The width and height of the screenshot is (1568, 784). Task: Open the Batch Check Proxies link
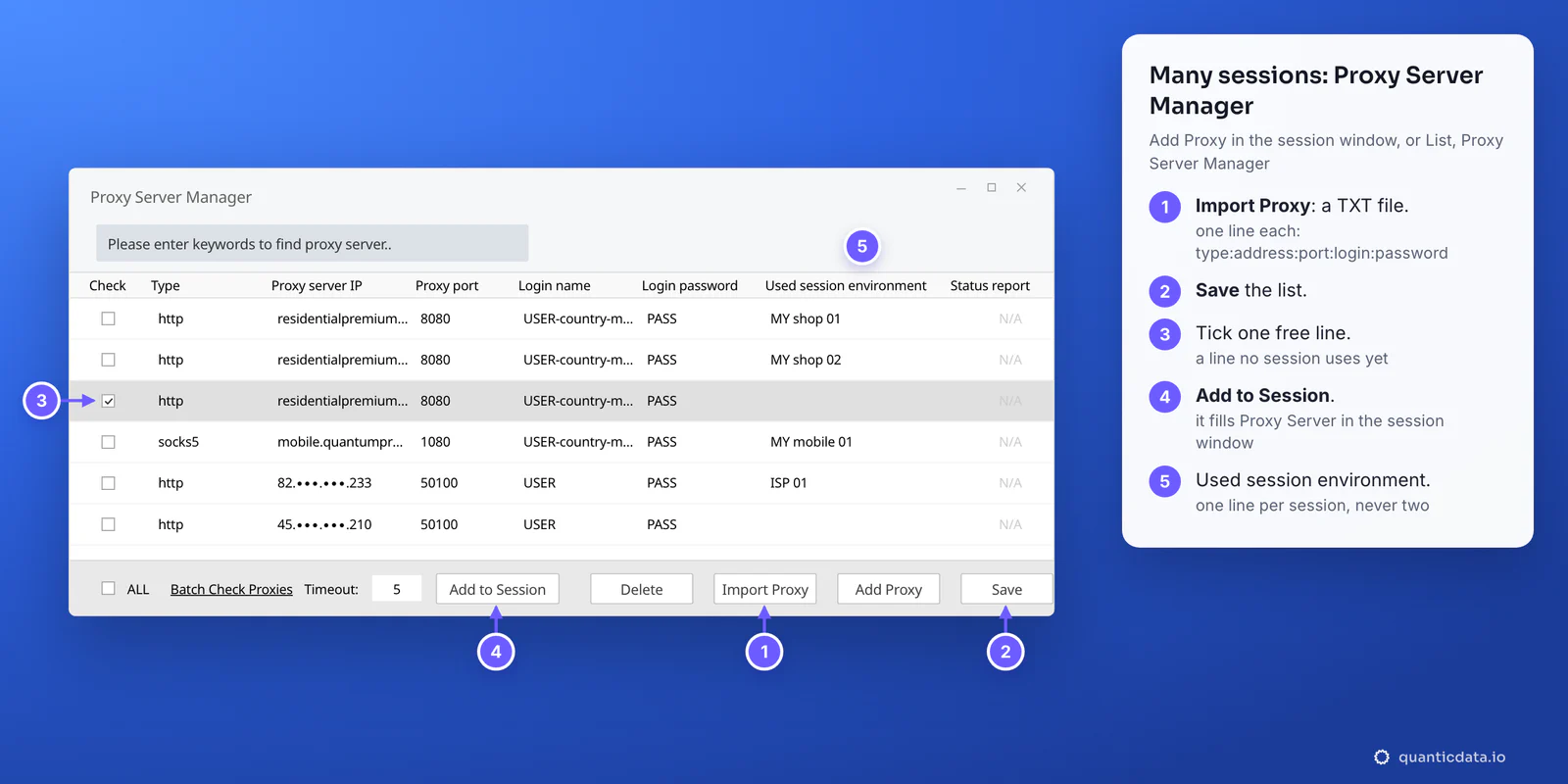click(231, 589)
